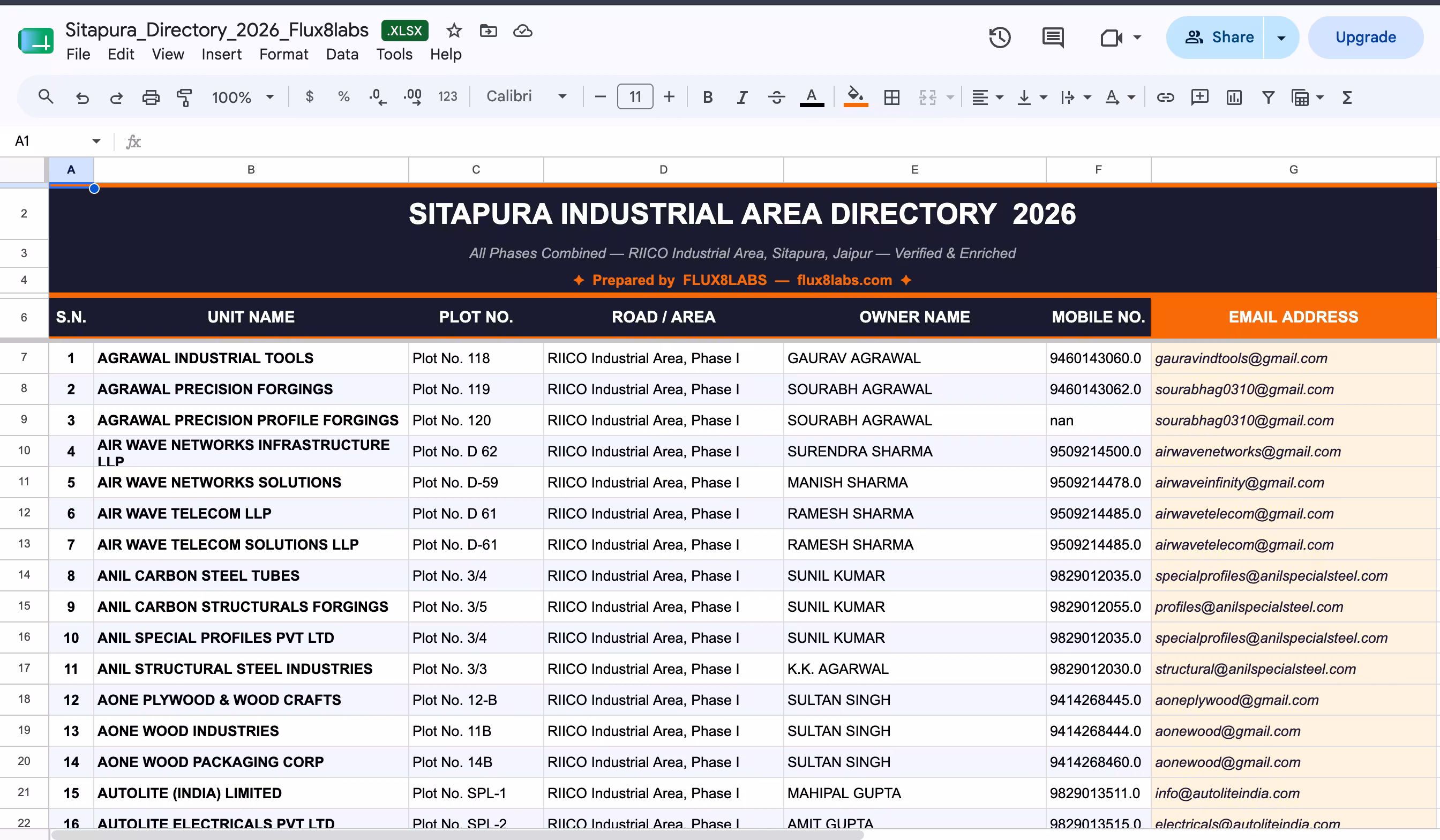Open the borders tool
Viewport: 1440px width, 840px height.
coord(891,97)
